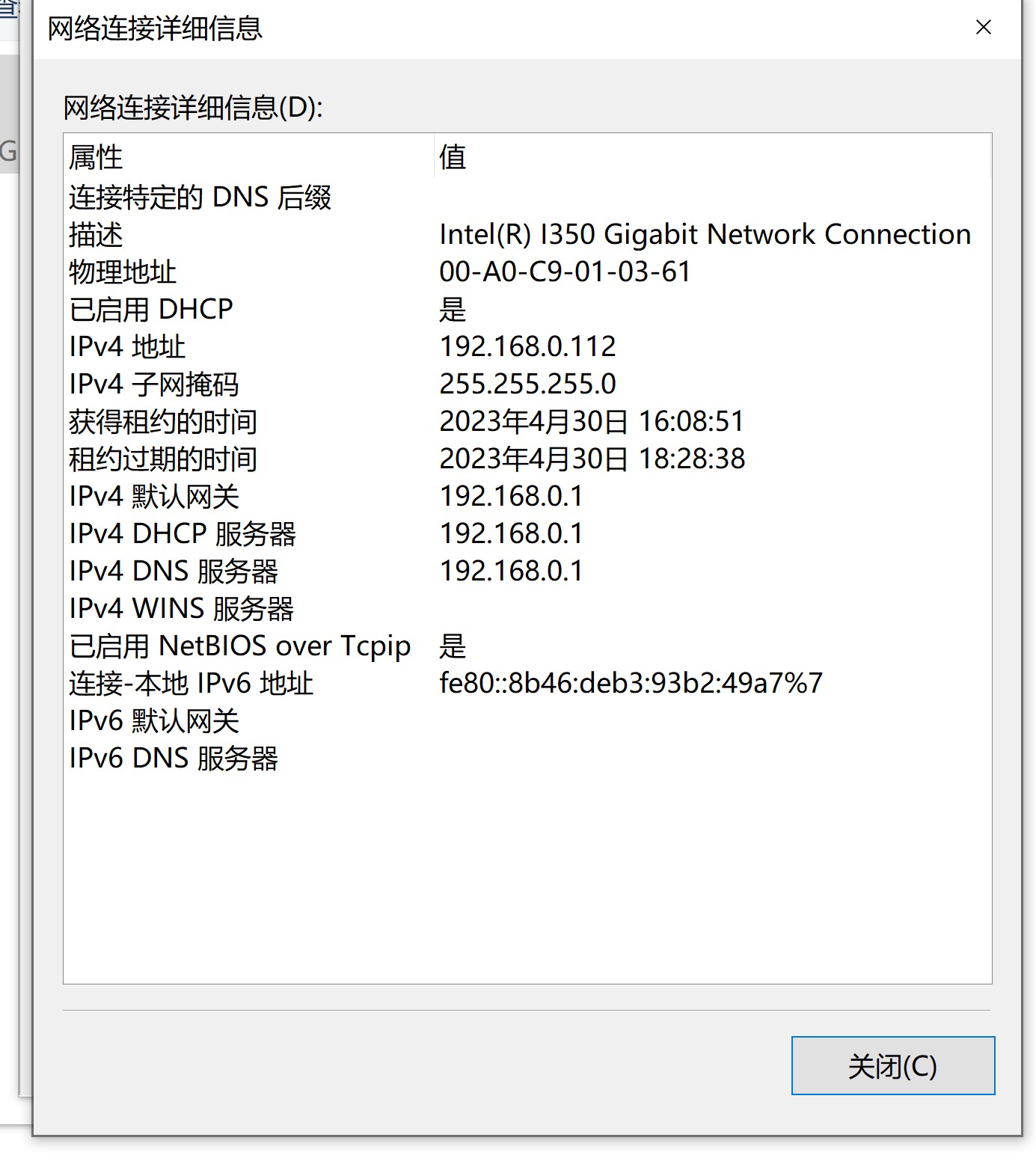This screenshot has width=1036, height=1164.
Task: Select the IPv4 DHCP 服务器 row
Action: pos(183,534)
